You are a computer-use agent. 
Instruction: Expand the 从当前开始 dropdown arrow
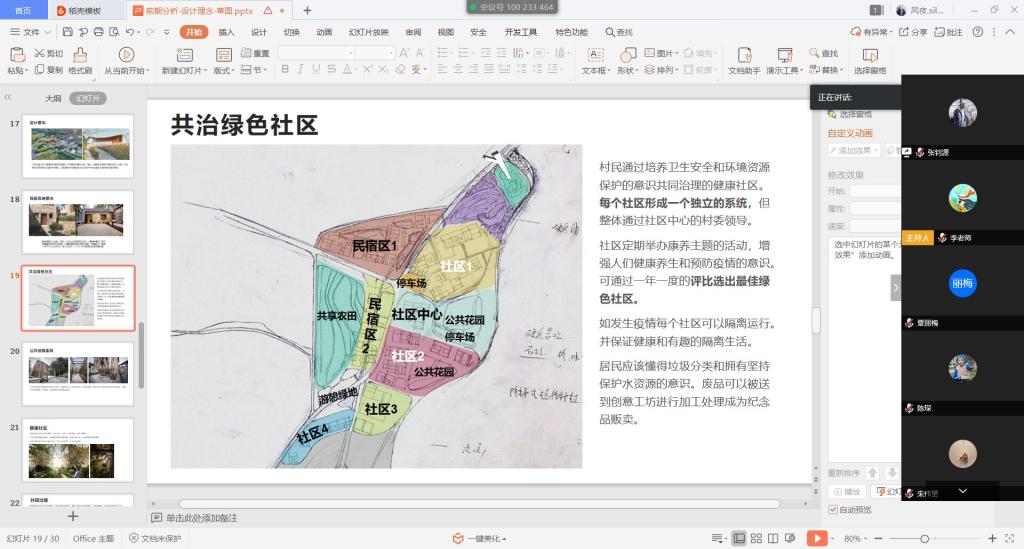point(150,71)
